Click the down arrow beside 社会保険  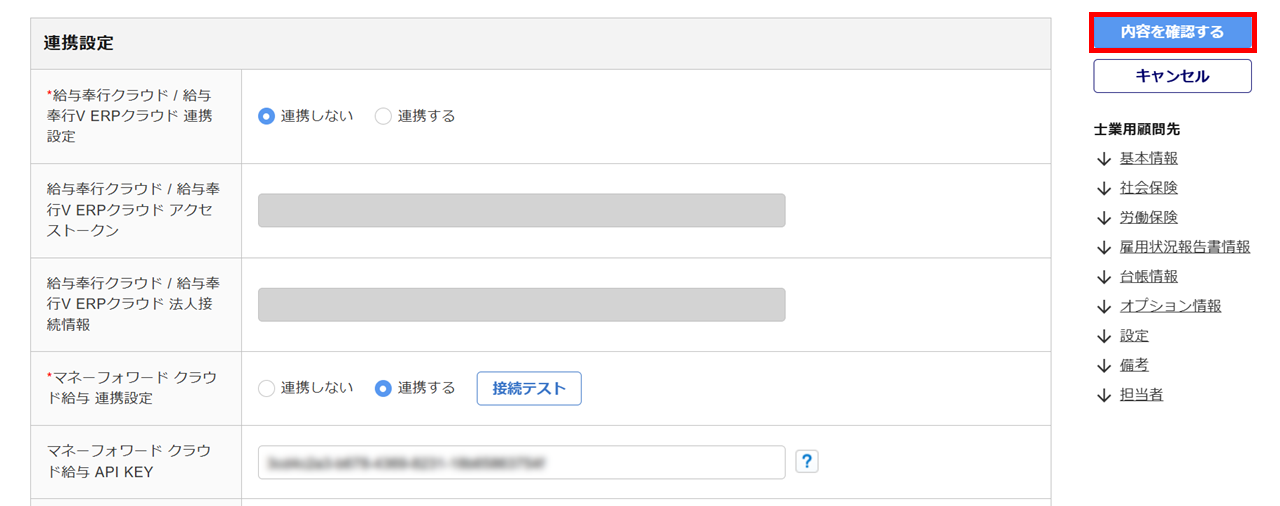[x=1104, y=188]
